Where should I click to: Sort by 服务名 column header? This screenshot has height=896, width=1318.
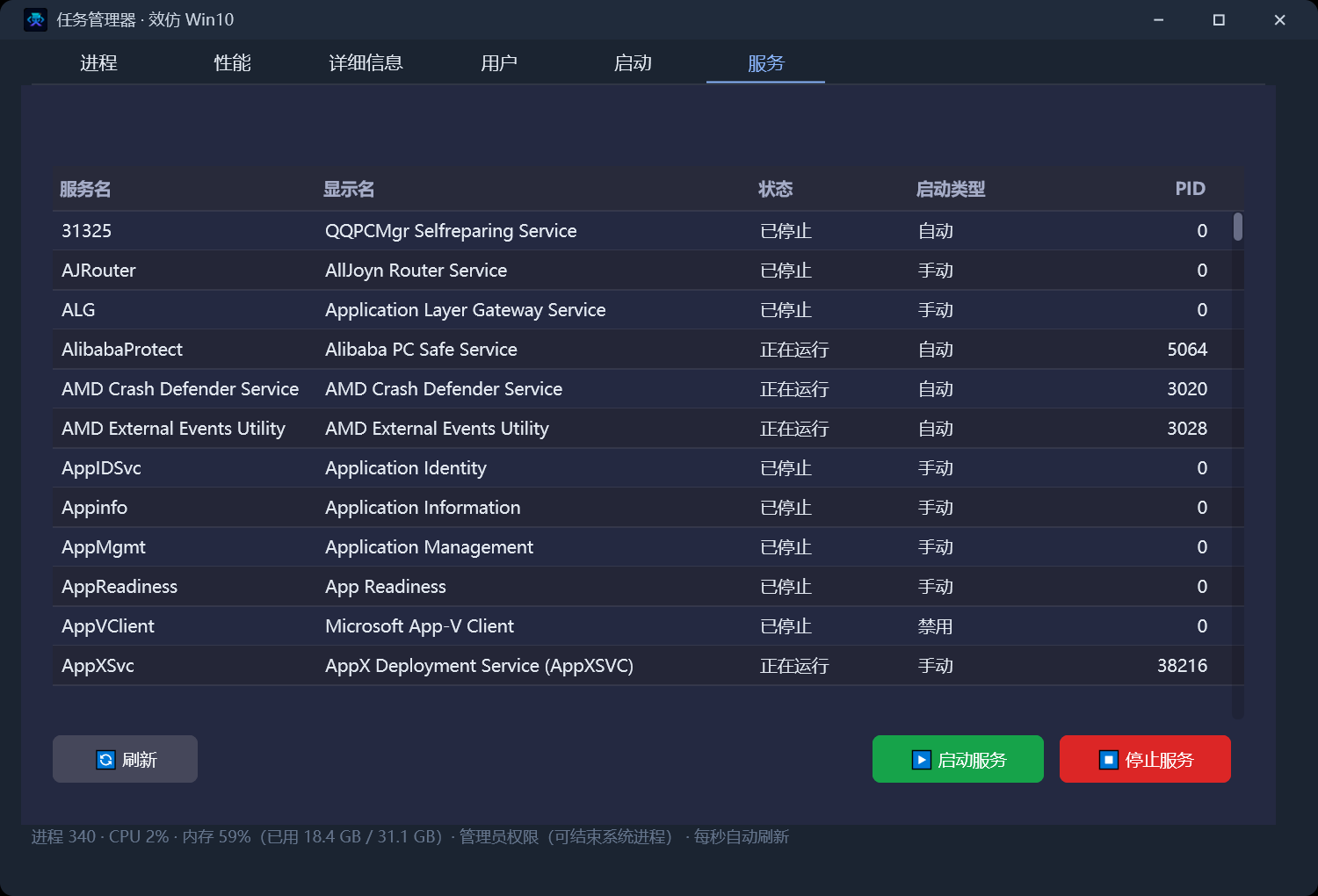(x=85, y=189)
